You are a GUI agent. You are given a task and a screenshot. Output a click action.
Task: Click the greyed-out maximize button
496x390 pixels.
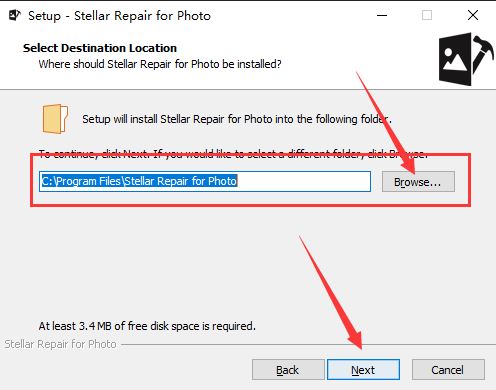(427, 15)
